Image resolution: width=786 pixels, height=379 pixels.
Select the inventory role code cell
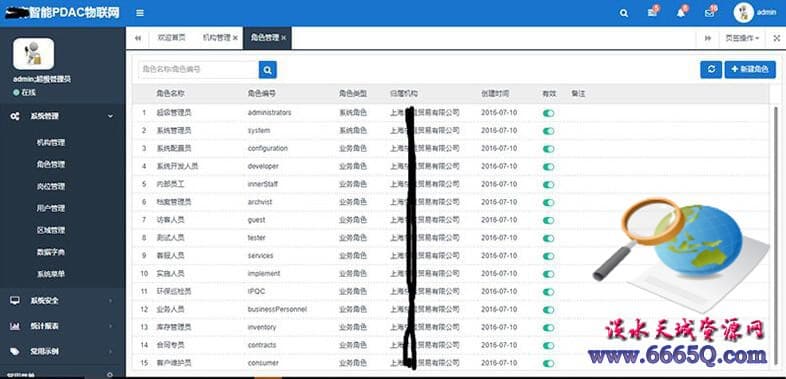click(x=262, y=327)
